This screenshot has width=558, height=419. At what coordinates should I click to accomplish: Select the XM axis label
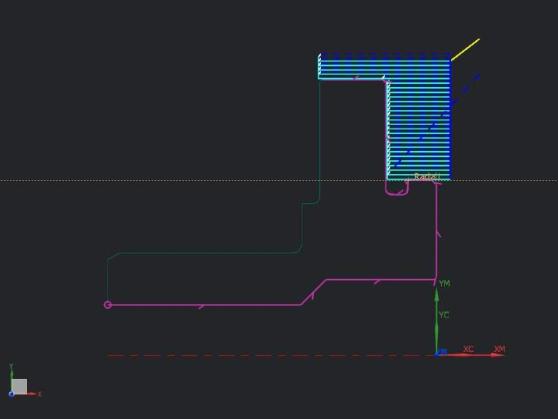coord(500,349)
